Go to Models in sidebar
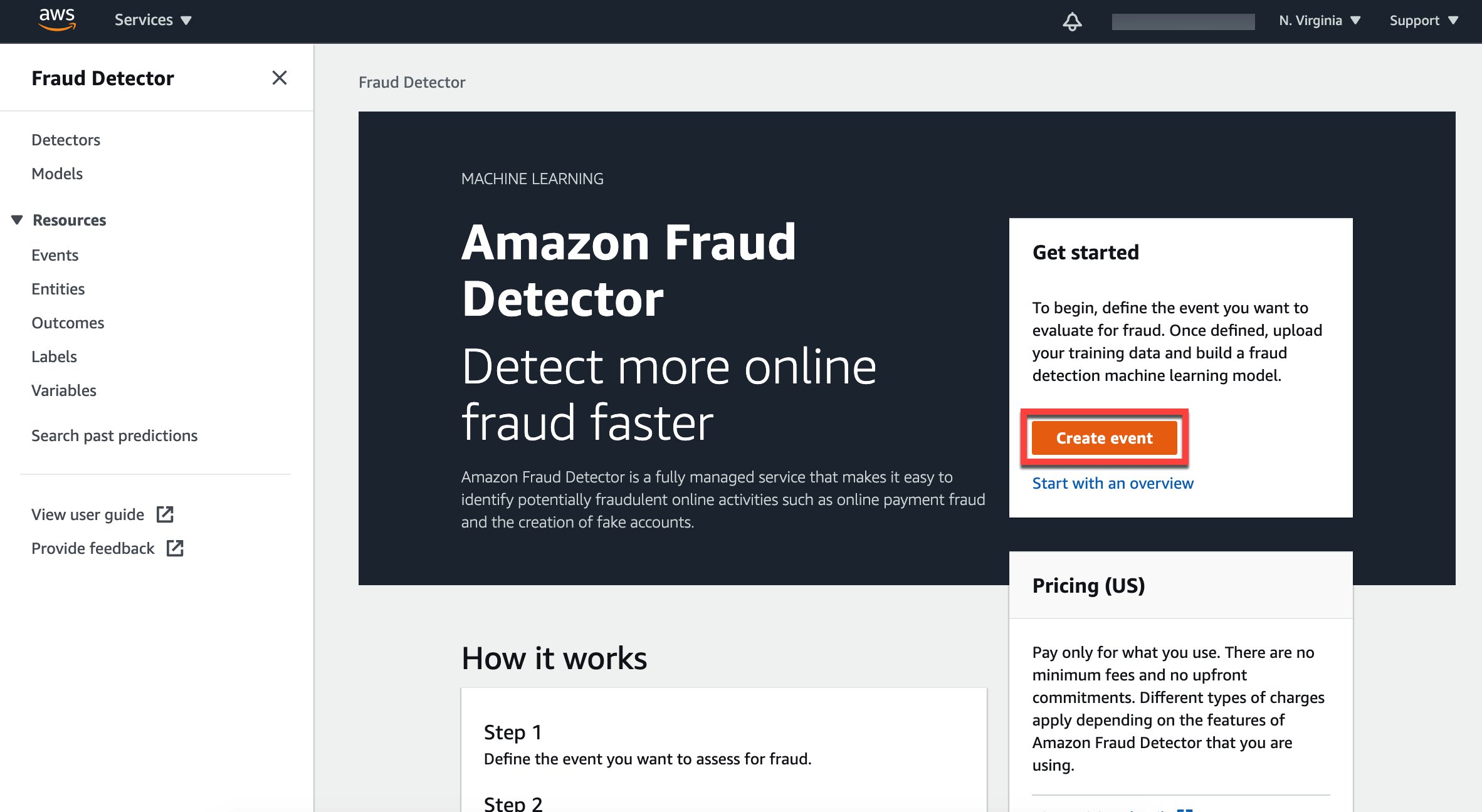The height and width of the screenshot is (812, 1482). [57, 174]
